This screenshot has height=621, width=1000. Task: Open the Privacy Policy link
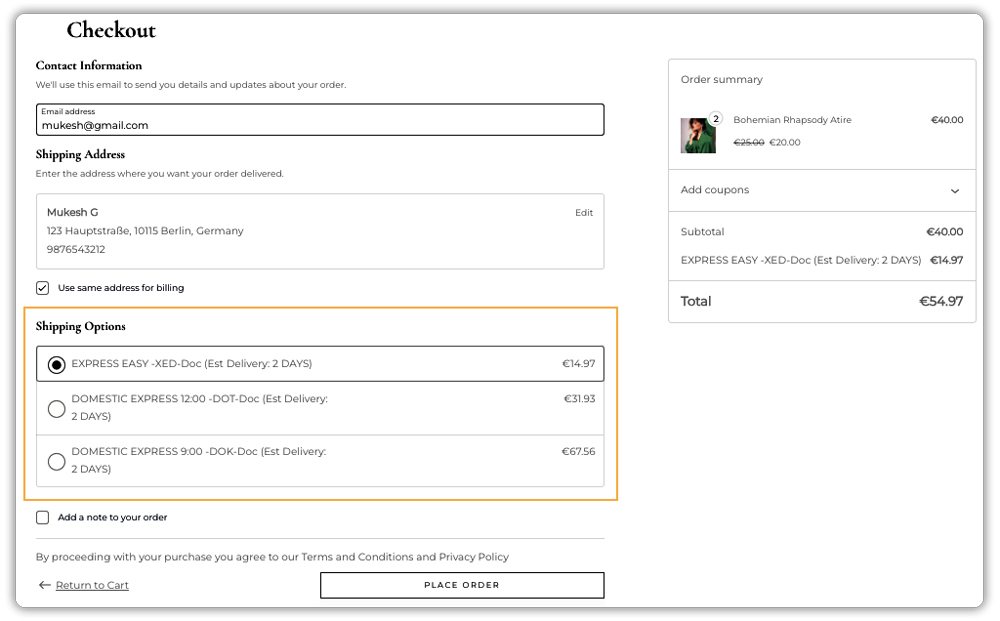coord(473,557)
